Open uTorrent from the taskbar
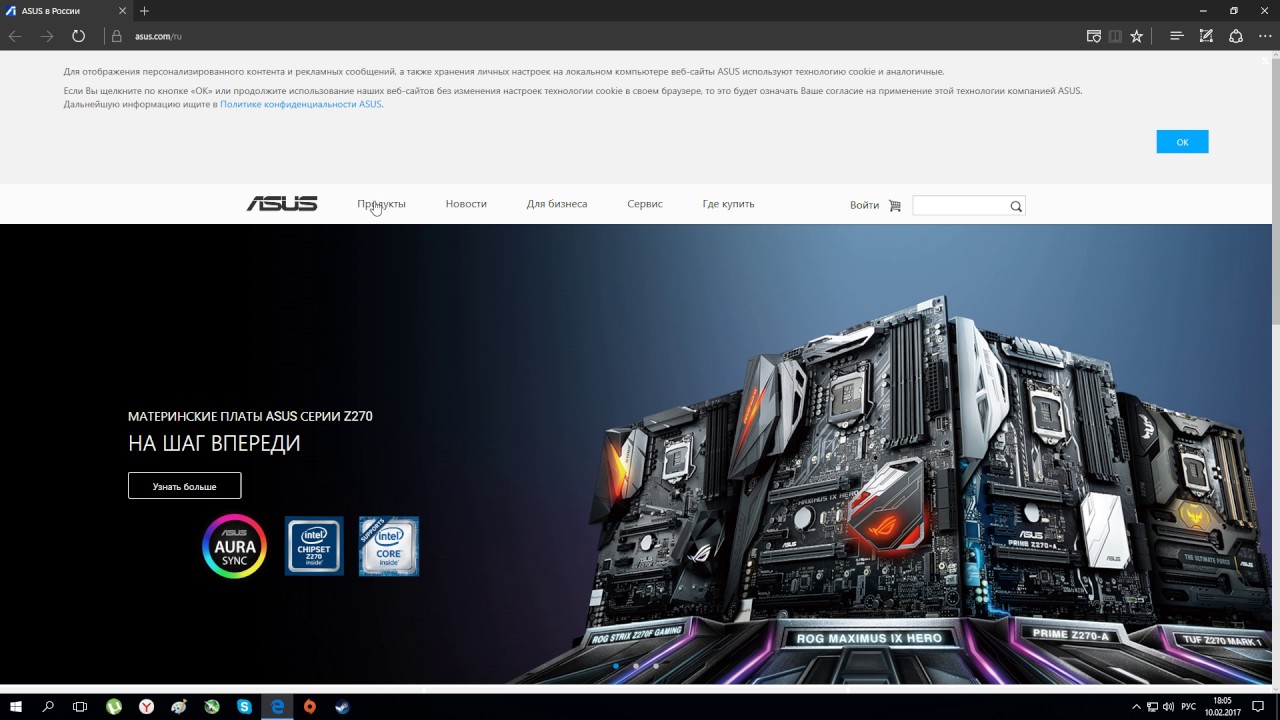This screenshot has width=1280, height=720. point(114,706)
